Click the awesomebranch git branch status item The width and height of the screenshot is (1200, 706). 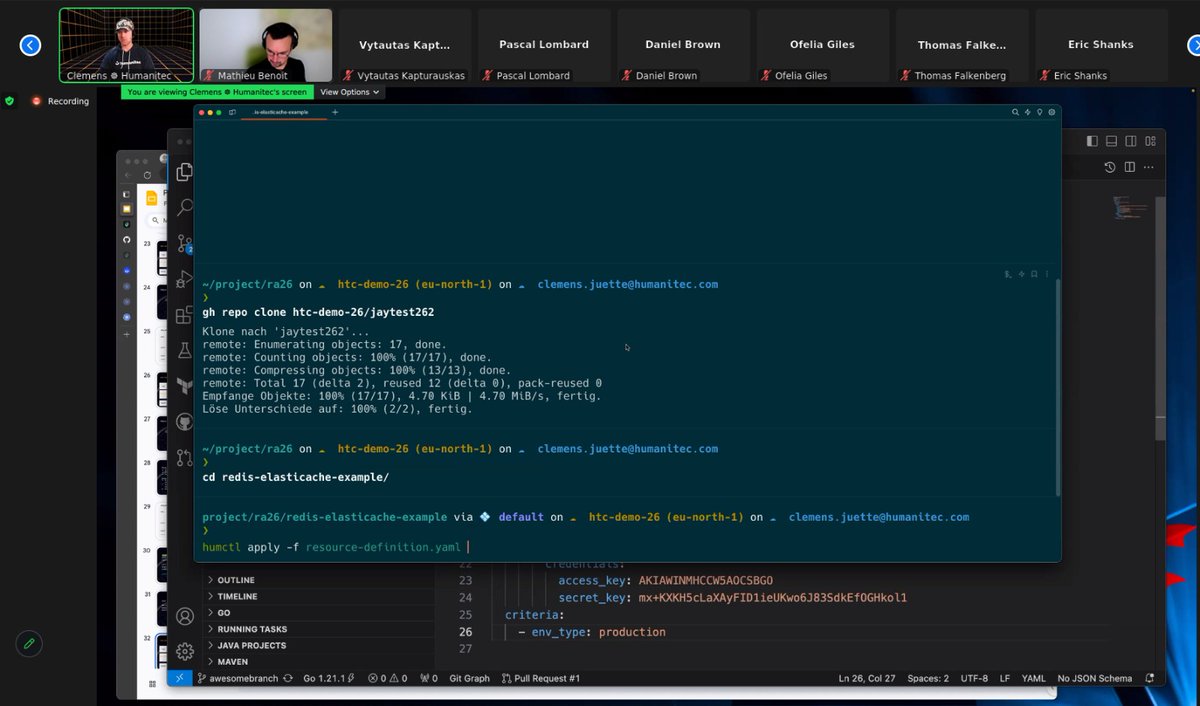click(x=238, y=678)
